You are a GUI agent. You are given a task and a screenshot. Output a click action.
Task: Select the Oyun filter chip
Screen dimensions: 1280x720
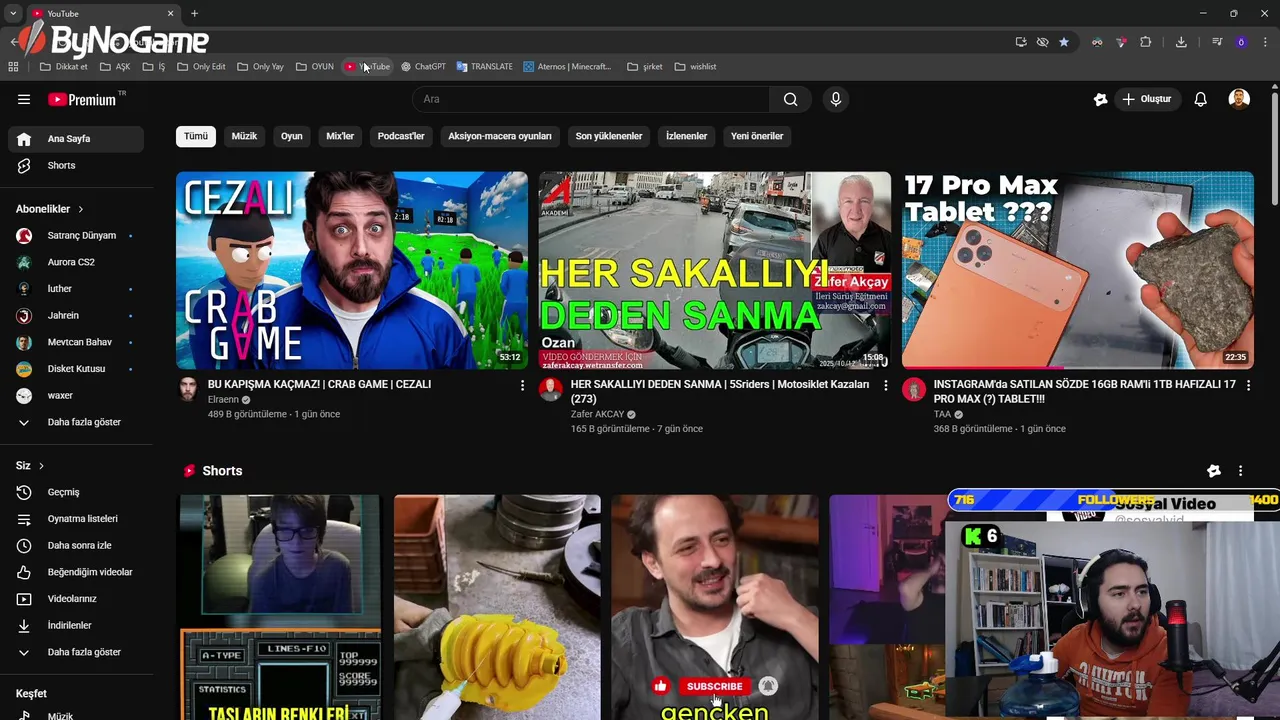292,136
